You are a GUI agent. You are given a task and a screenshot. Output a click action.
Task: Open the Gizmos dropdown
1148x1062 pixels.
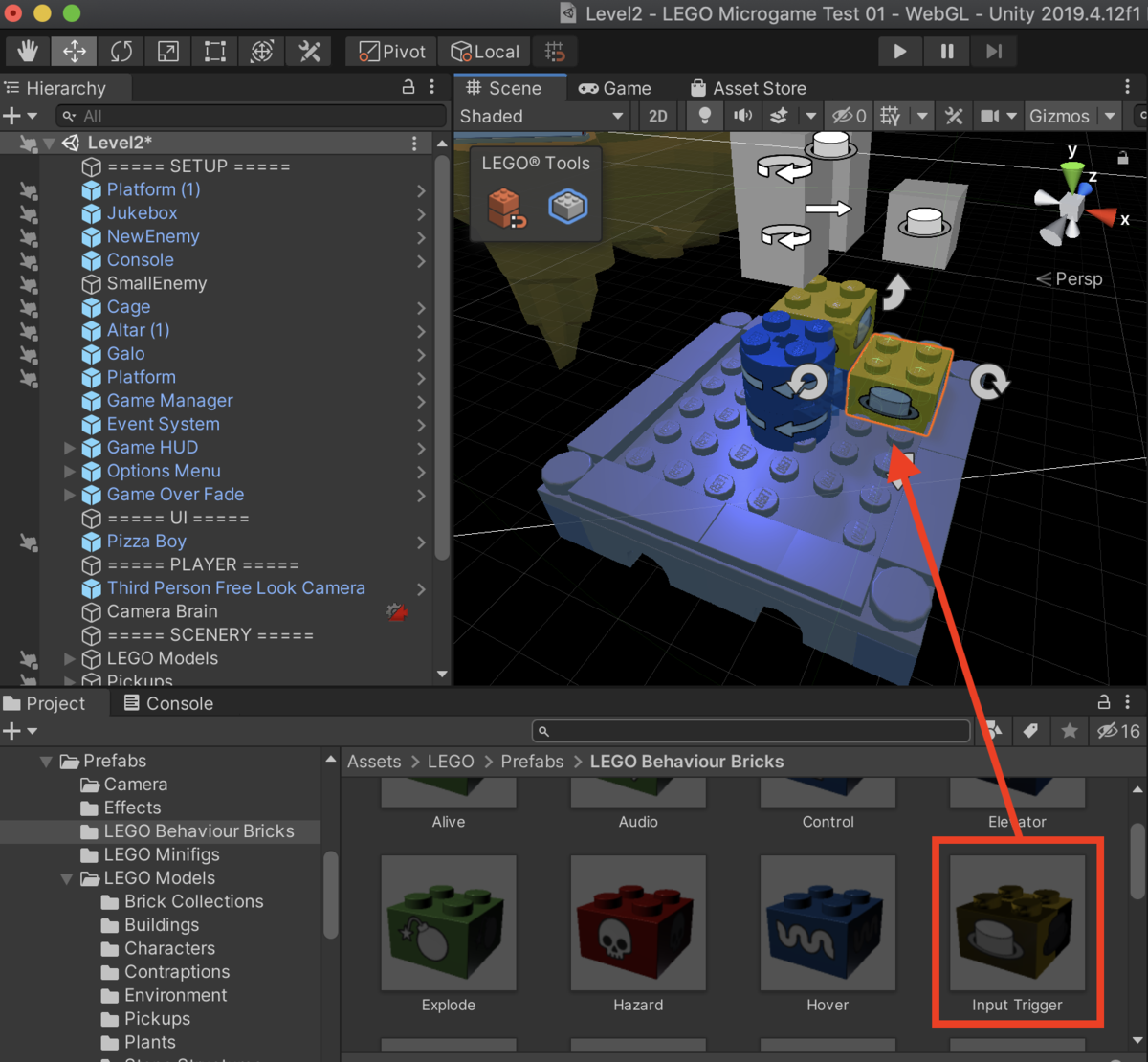point(1071,116)
